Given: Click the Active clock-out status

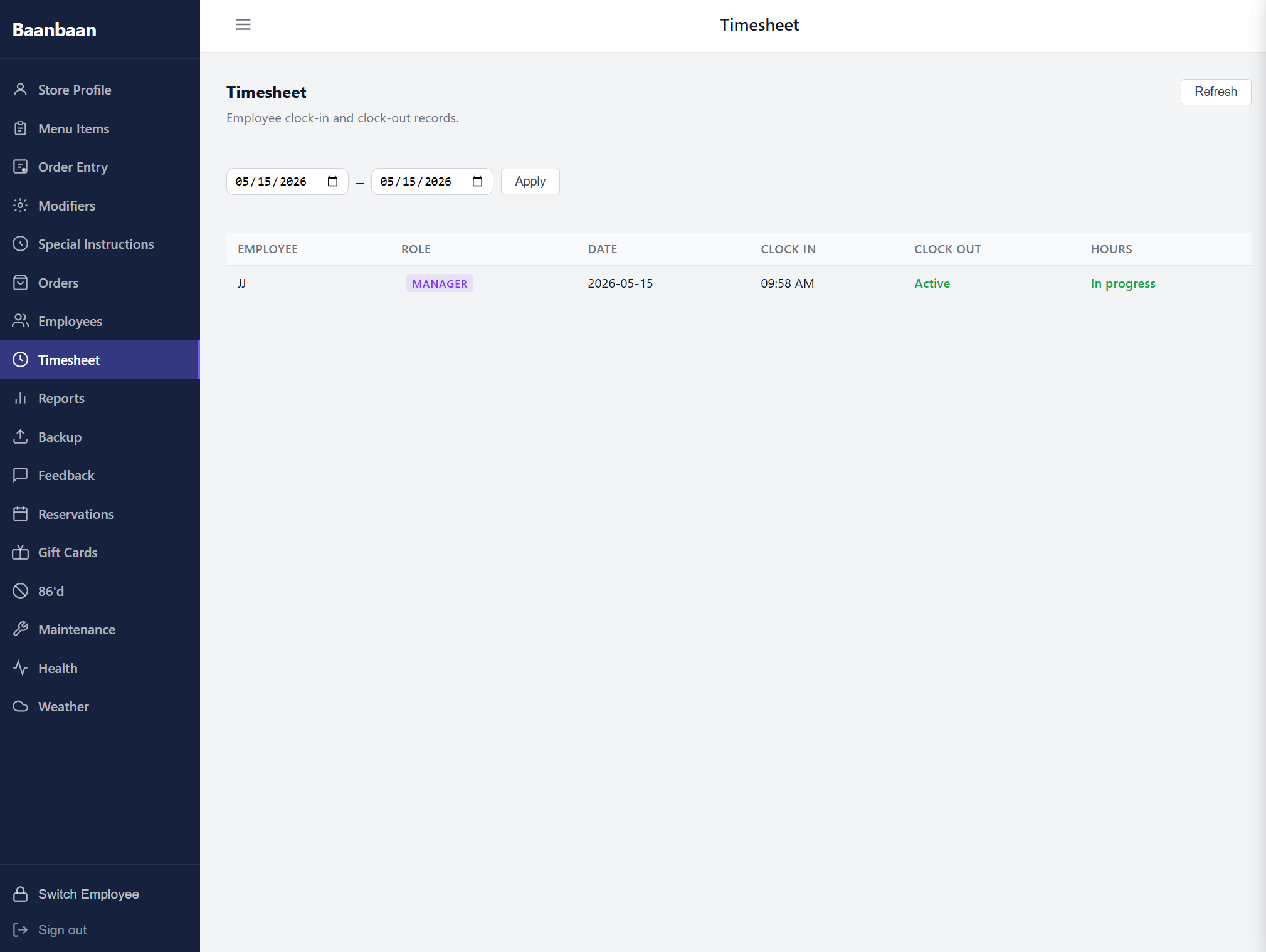Looking at the screenshot, I should coord(932,283).
